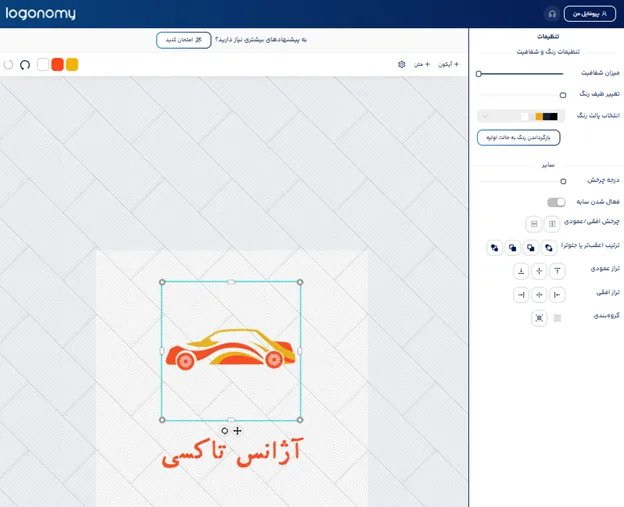Screen dimensions: 624x507
Task: Click the درجه چرخش rotation slider handle
Action: click(563, 181)
